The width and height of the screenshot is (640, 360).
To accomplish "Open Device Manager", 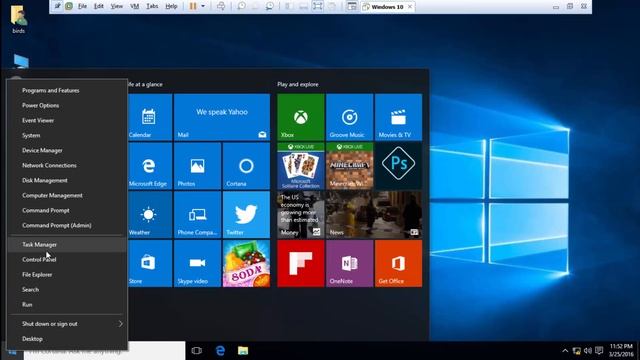I will click(x=67, y=150).
